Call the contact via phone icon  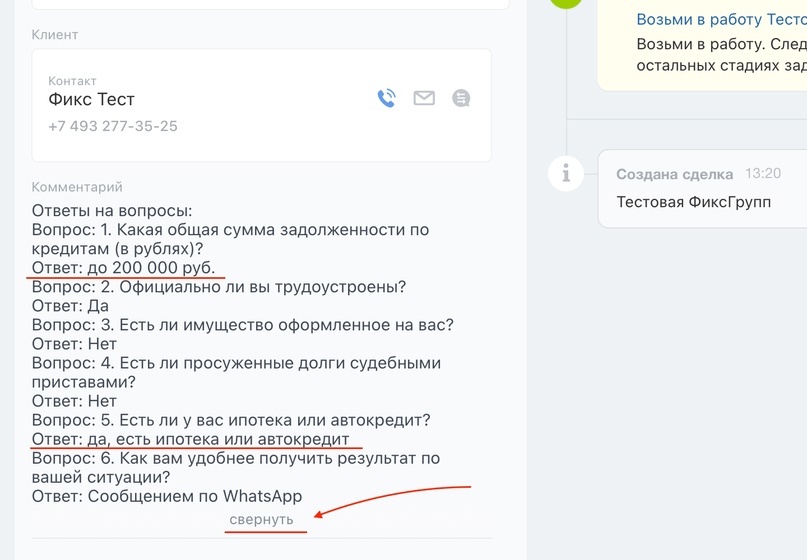(387, 98)
